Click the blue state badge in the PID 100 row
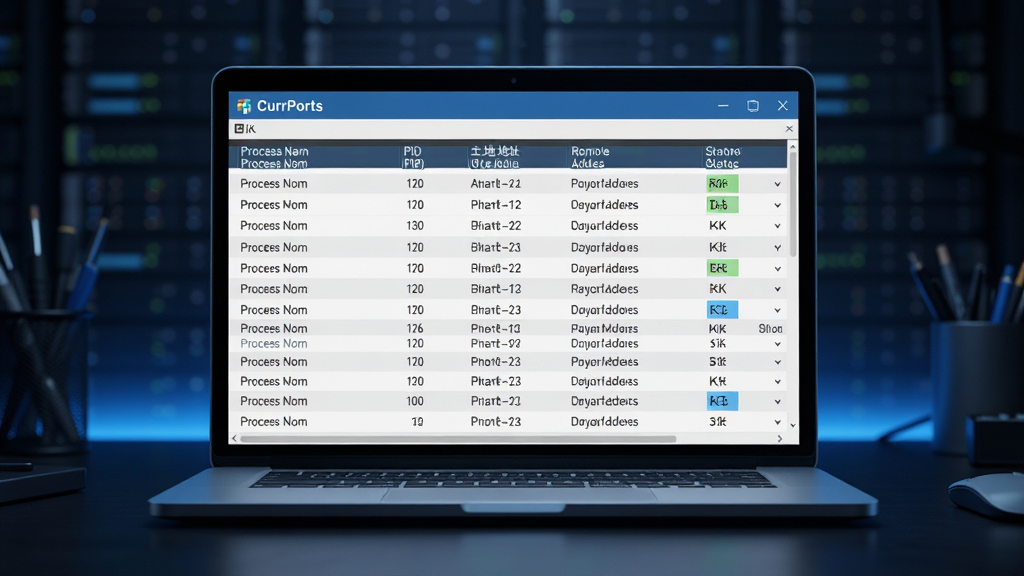Viewport: 1024px width, 576px height. tap(722, 401)
